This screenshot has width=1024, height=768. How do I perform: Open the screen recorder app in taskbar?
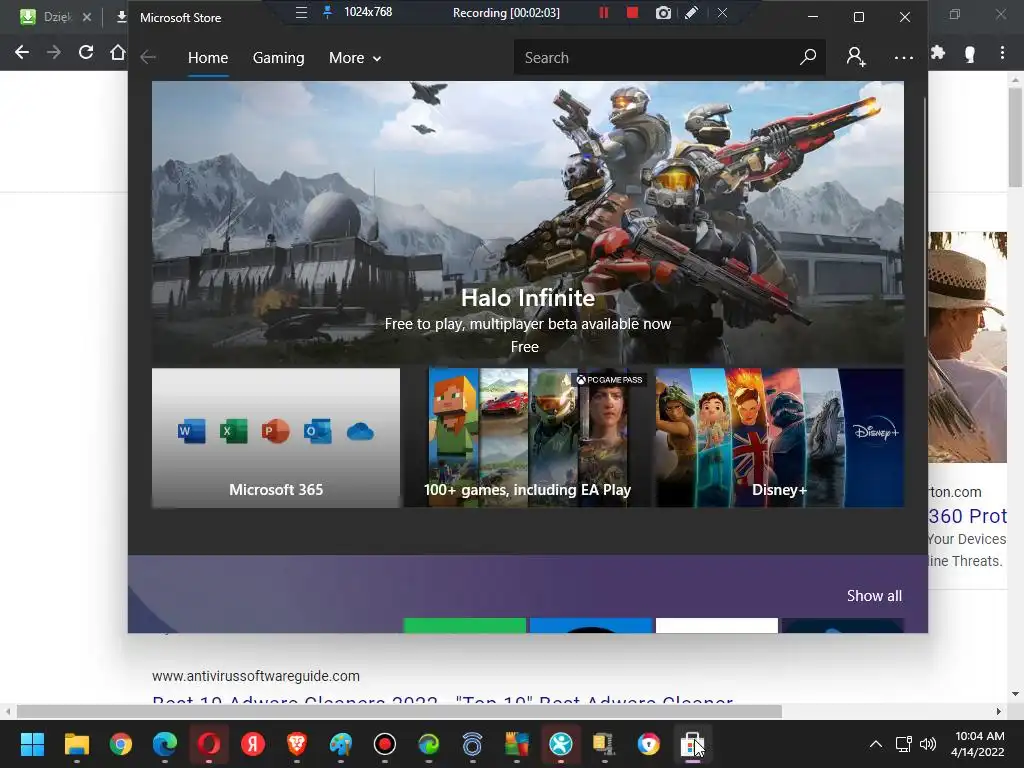pos(385,744)
